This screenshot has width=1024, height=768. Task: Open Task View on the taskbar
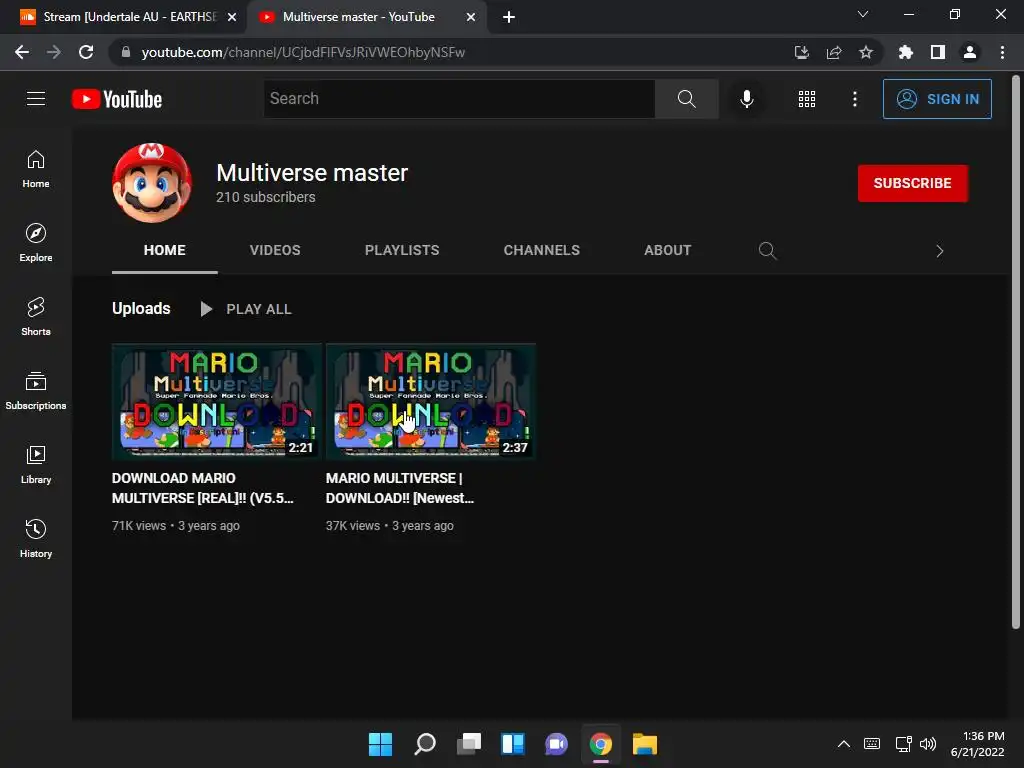click(469, 744)
